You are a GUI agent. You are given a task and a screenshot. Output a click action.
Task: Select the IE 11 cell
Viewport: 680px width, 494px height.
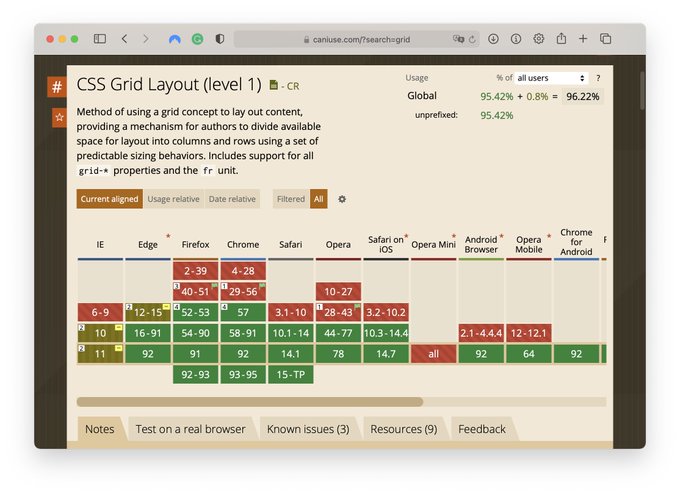(100, 354)
